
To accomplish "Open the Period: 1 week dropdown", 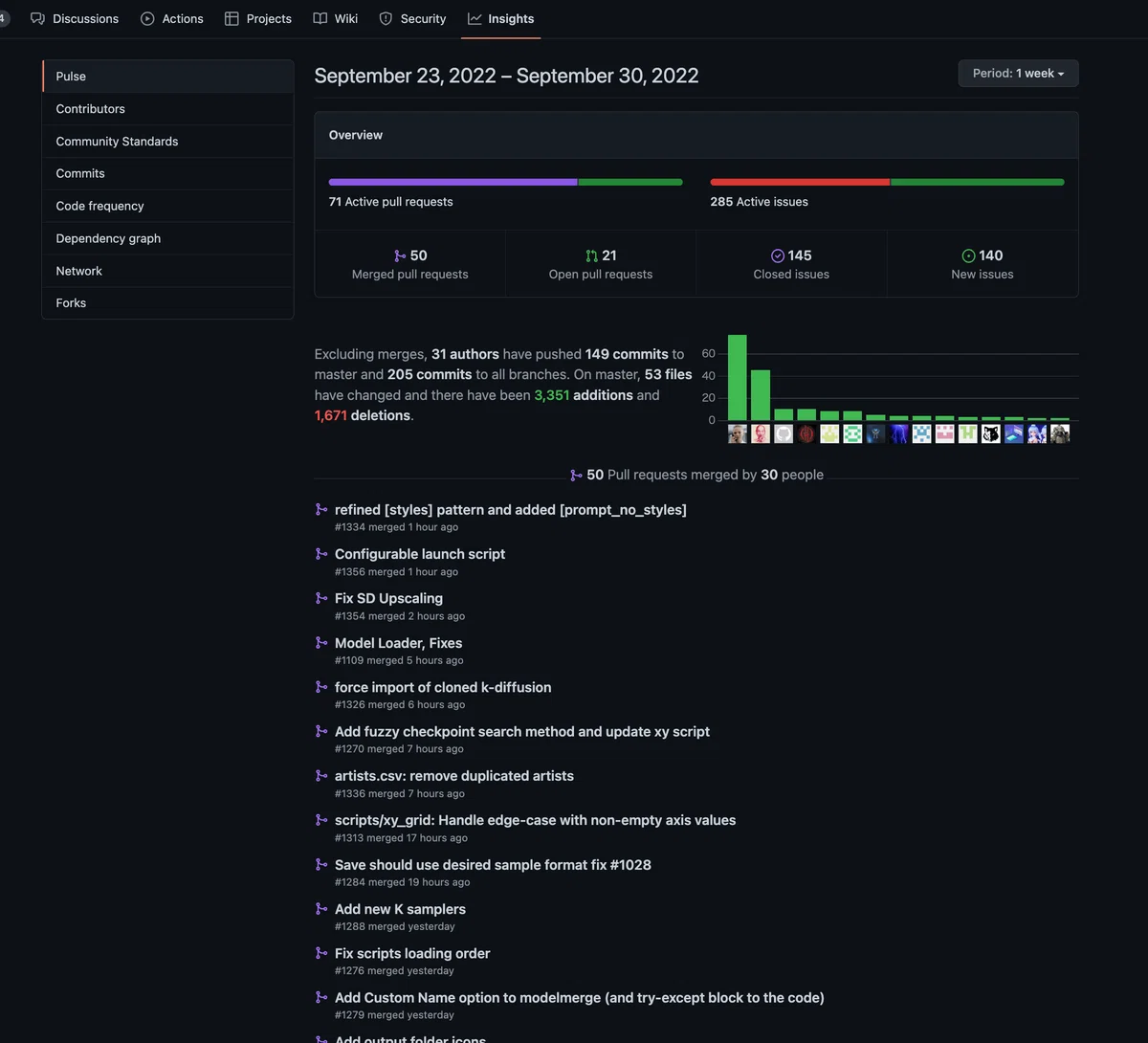I will pyautogui.click(x=1018, y=74).
